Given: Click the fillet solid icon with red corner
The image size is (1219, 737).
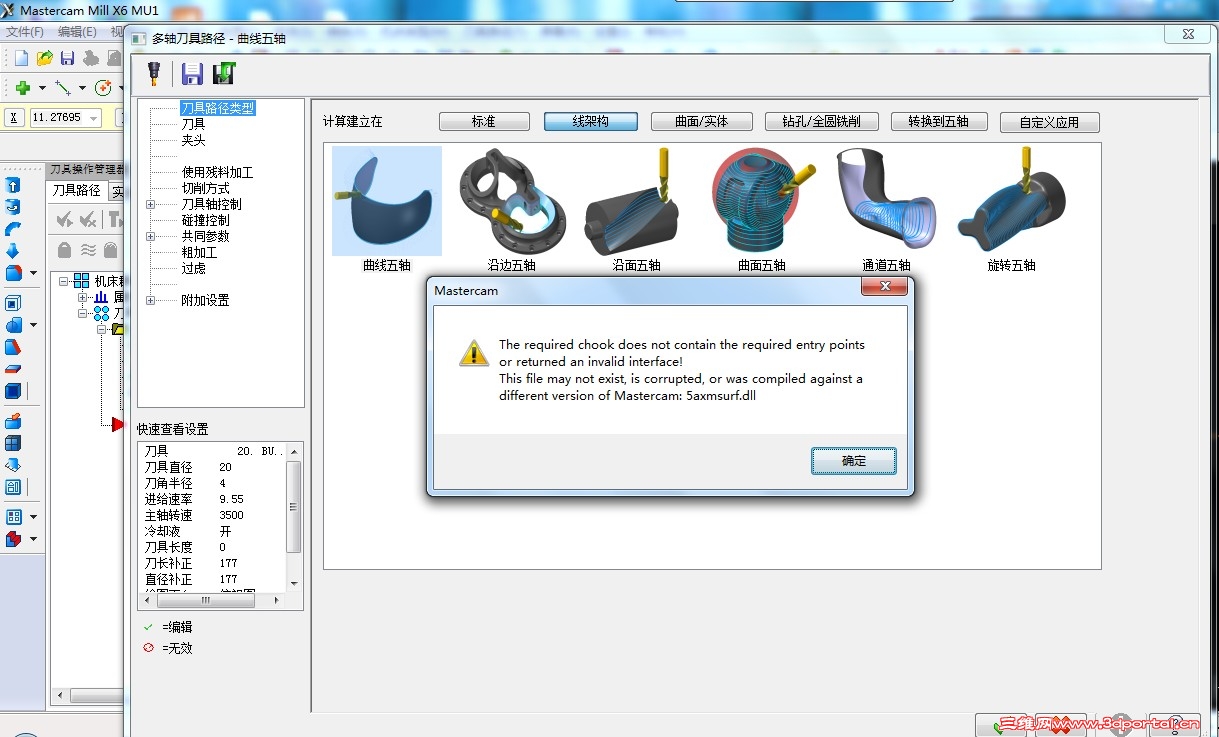Looking at the screenshot, I should [13, 273].
